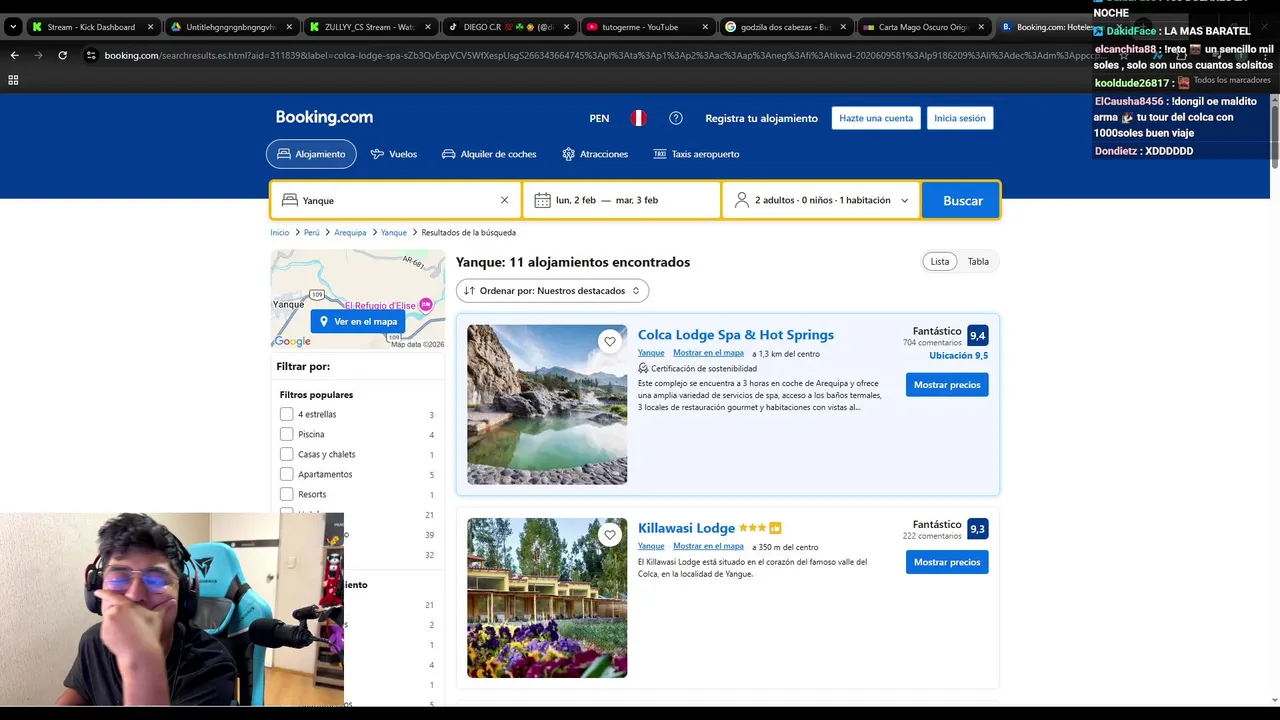Click the 222 comentarios text
The image size is (1280, 720).
pyautogui.click(x=932, y=536)
